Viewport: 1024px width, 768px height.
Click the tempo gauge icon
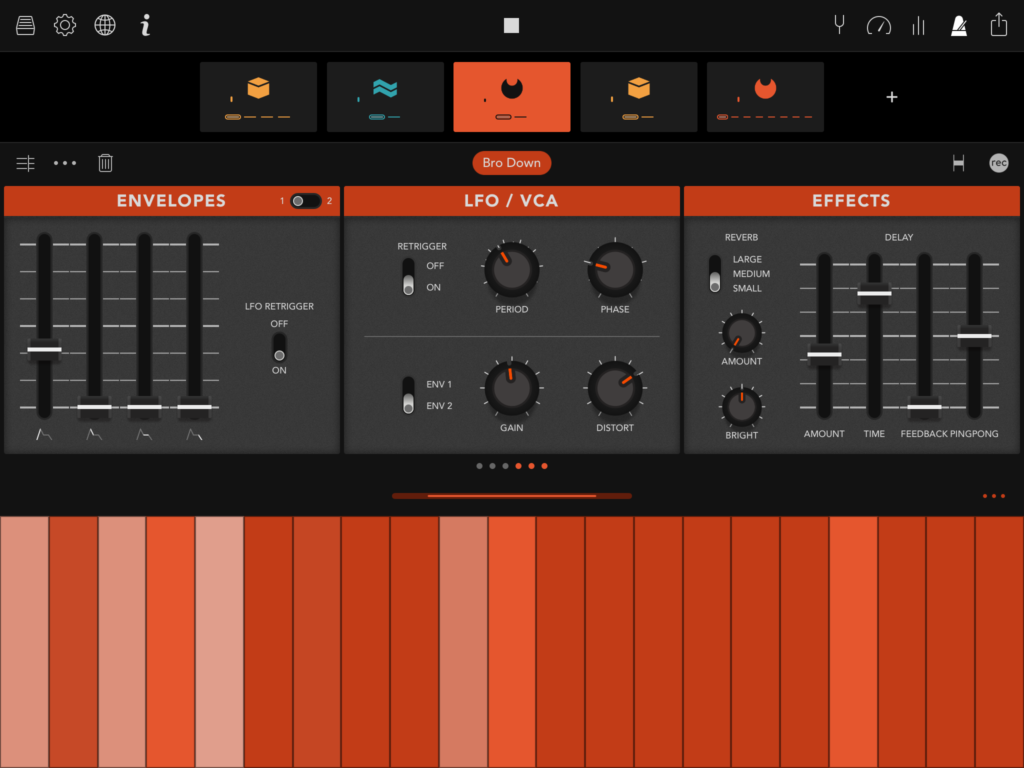[878, 26]
